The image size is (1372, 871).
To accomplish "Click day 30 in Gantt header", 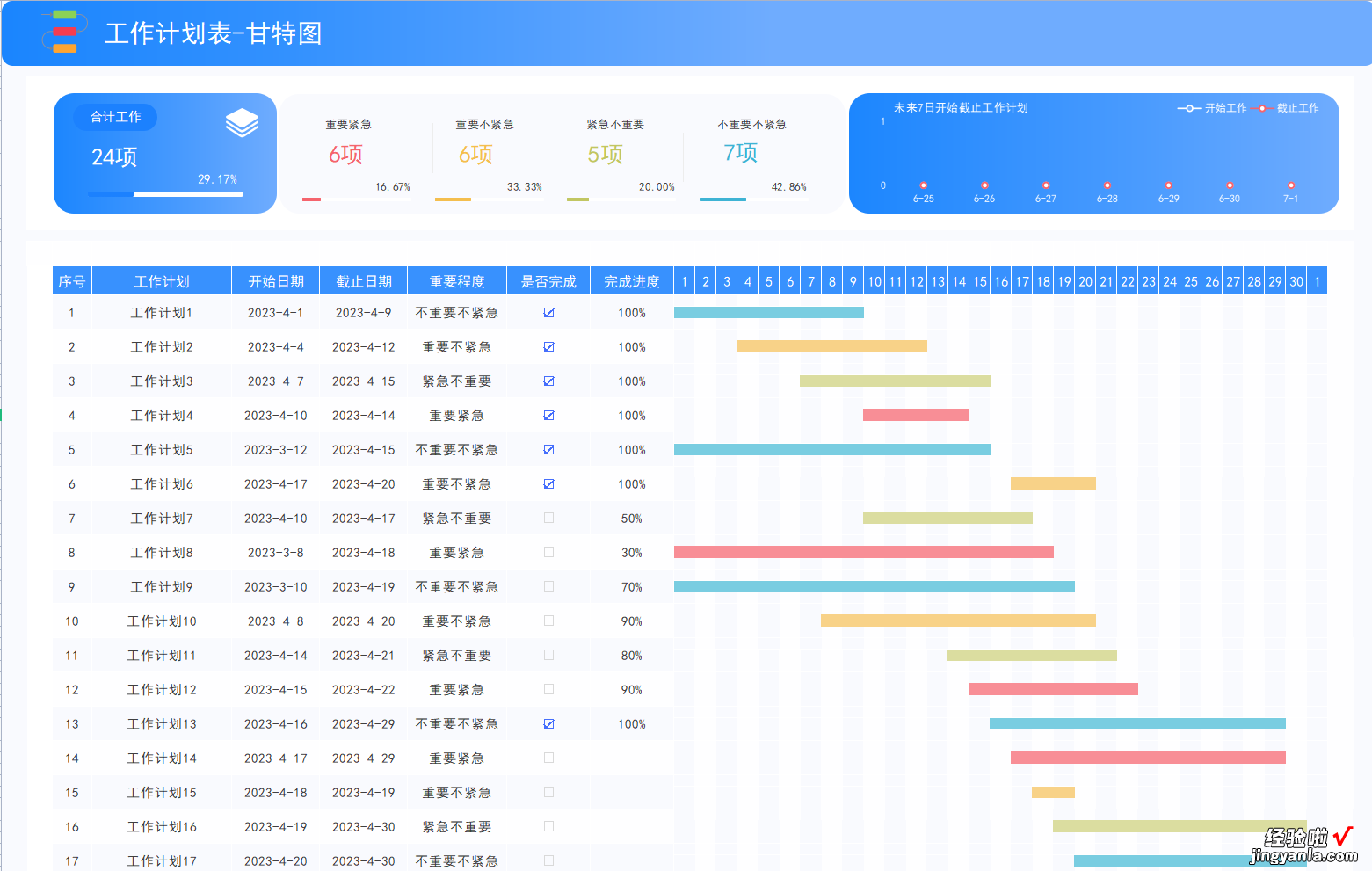I will tap(1296, 281).
